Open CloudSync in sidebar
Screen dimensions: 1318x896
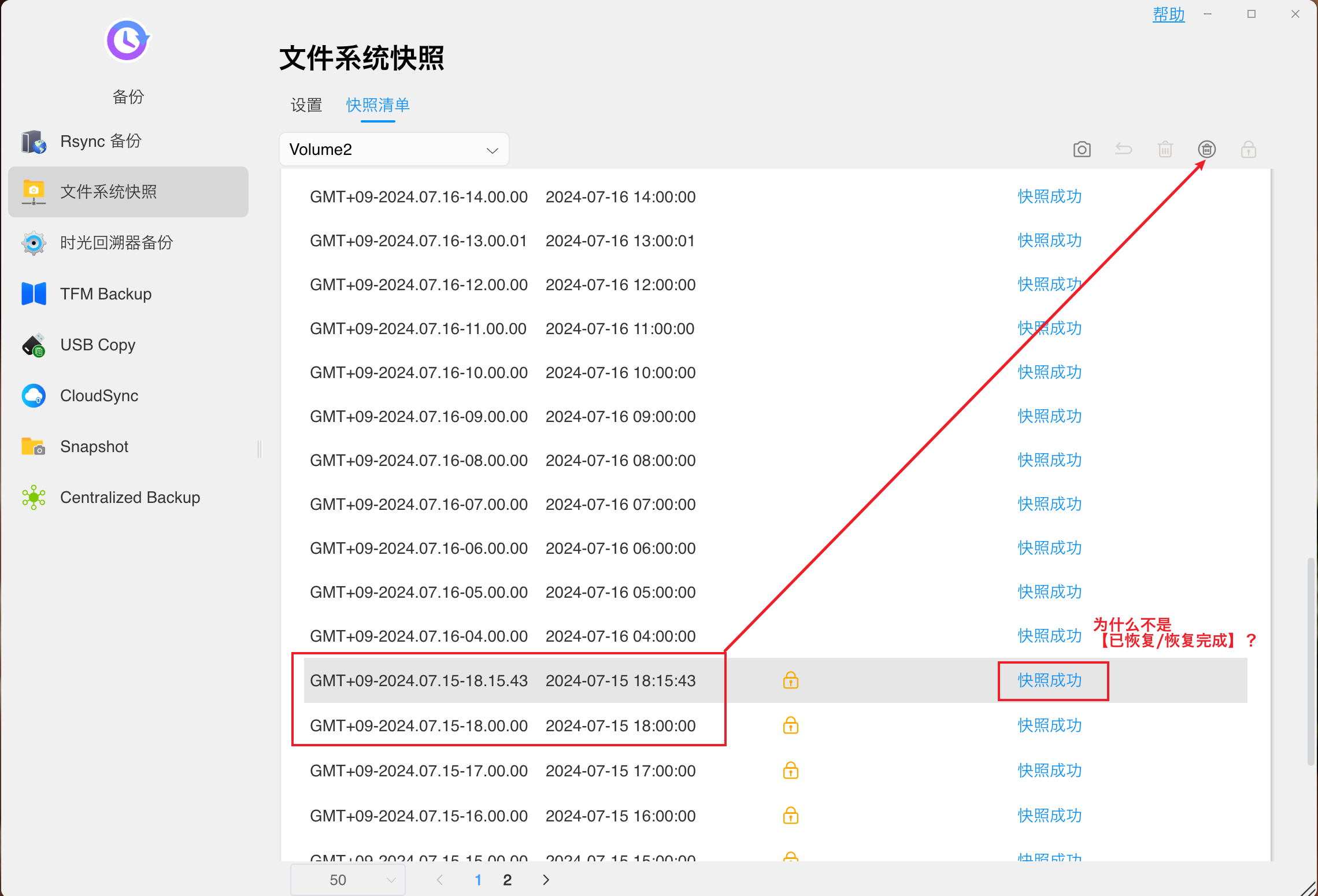click(x=99, y=396)
